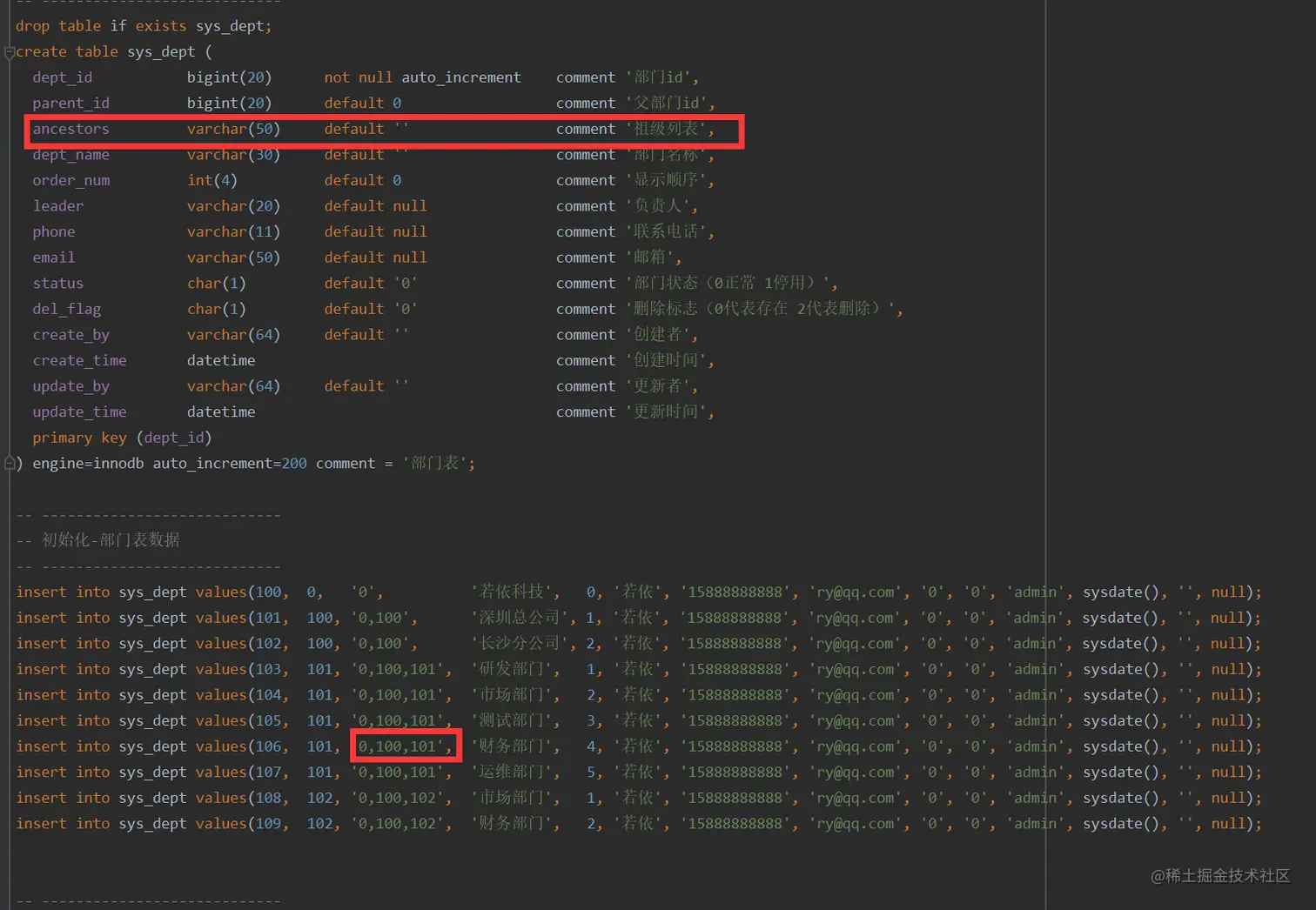
Task: Click the 'create_time' column name
Action: click(80, 360)
